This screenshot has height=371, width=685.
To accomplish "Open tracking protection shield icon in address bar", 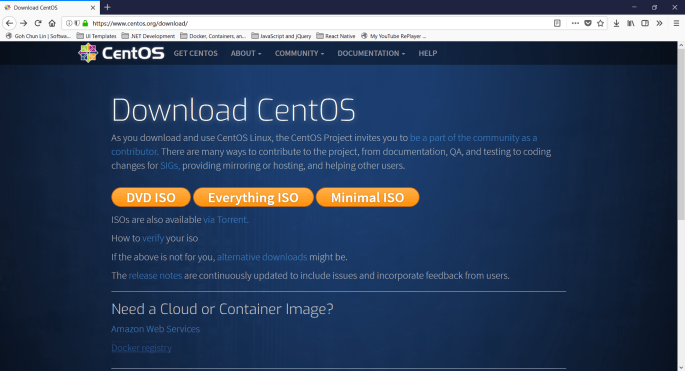I will [x=77, y=23].
